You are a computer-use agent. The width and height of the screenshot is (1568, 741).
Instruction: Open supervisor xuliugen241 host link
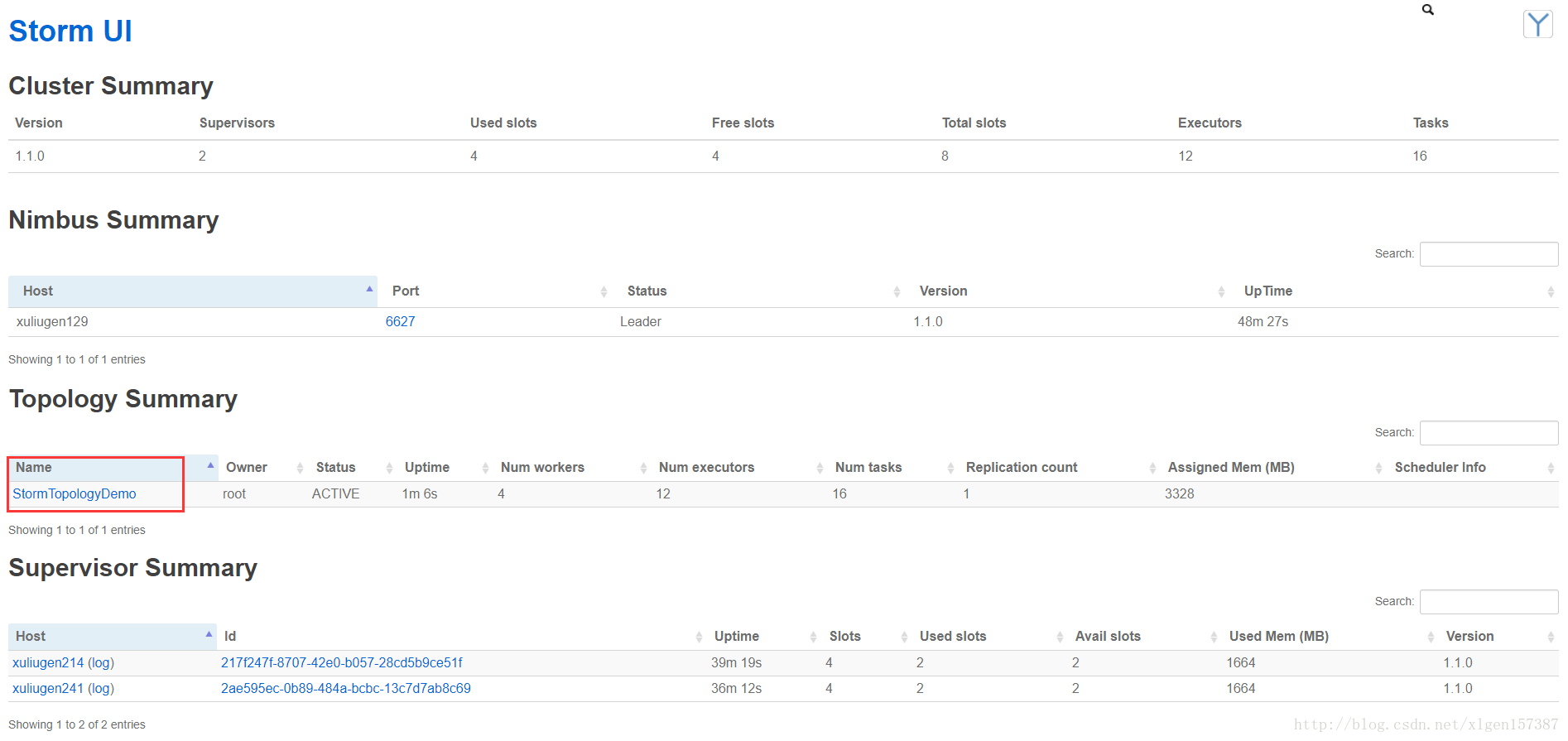[x=48, y=689]
